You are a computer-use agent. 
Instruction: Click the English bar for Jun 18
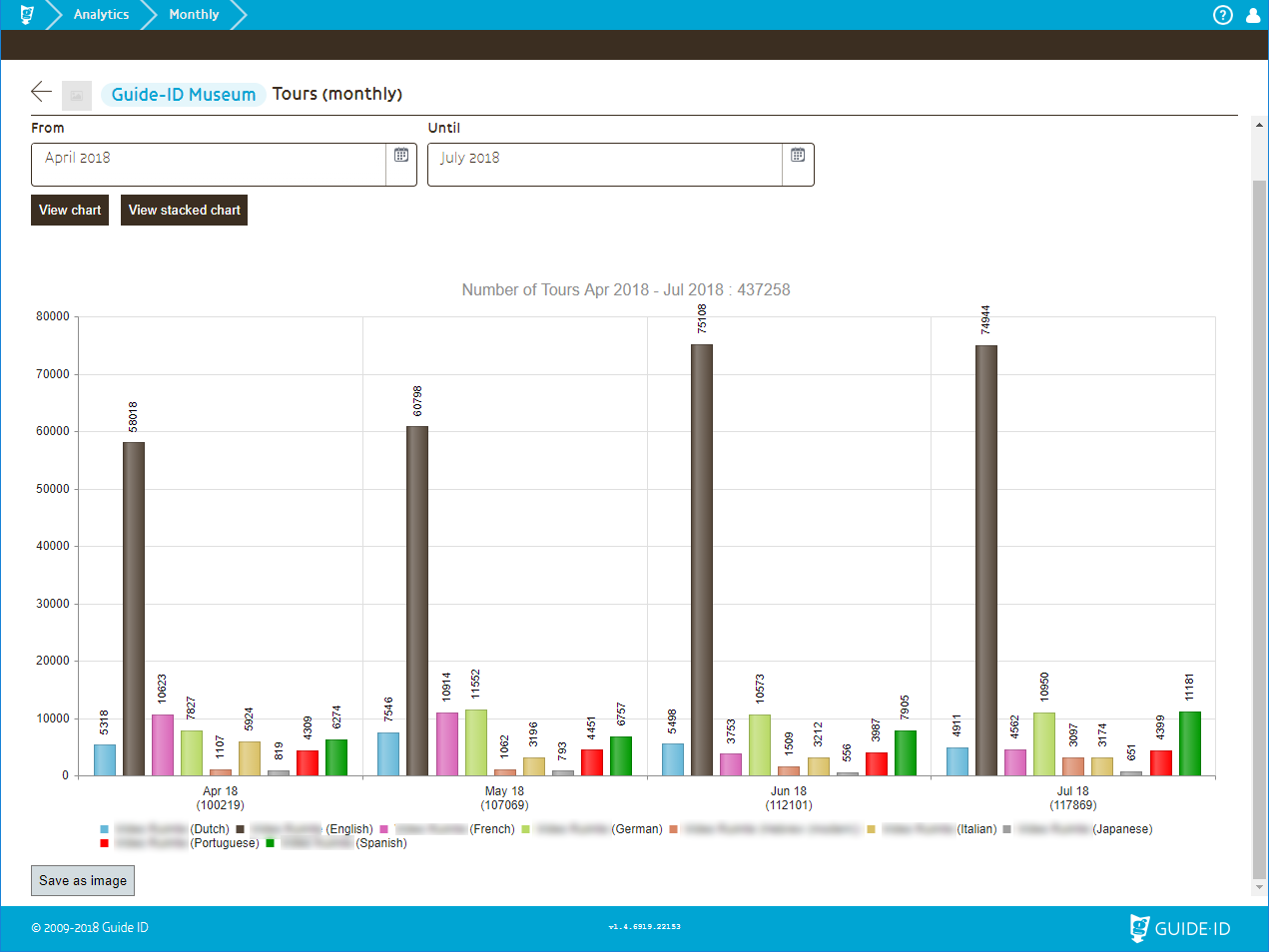click(702, 560)
